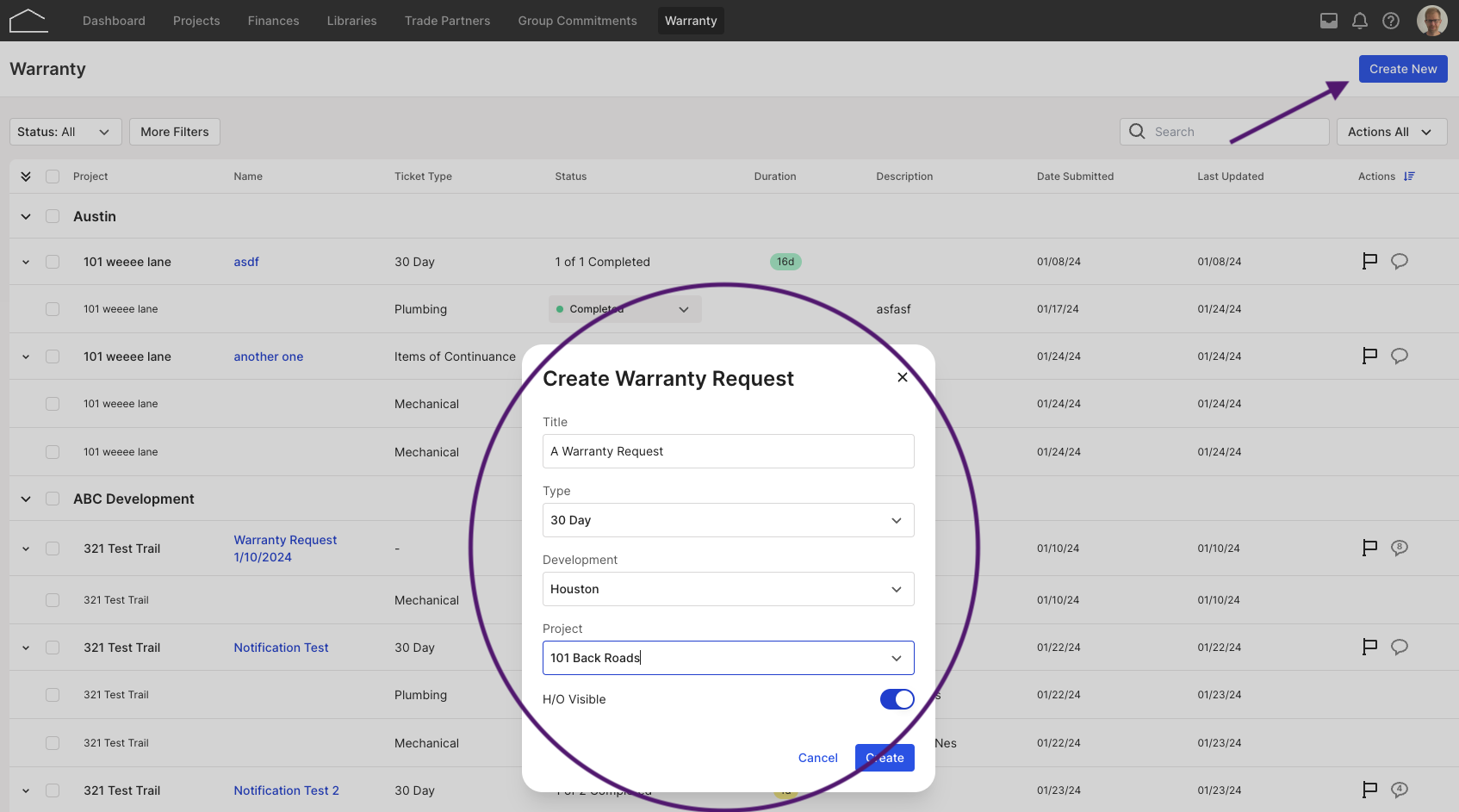Check the Austin group checkbox
The height and width of the screenshot is (812, 1459).
click(x=53, y=216)
